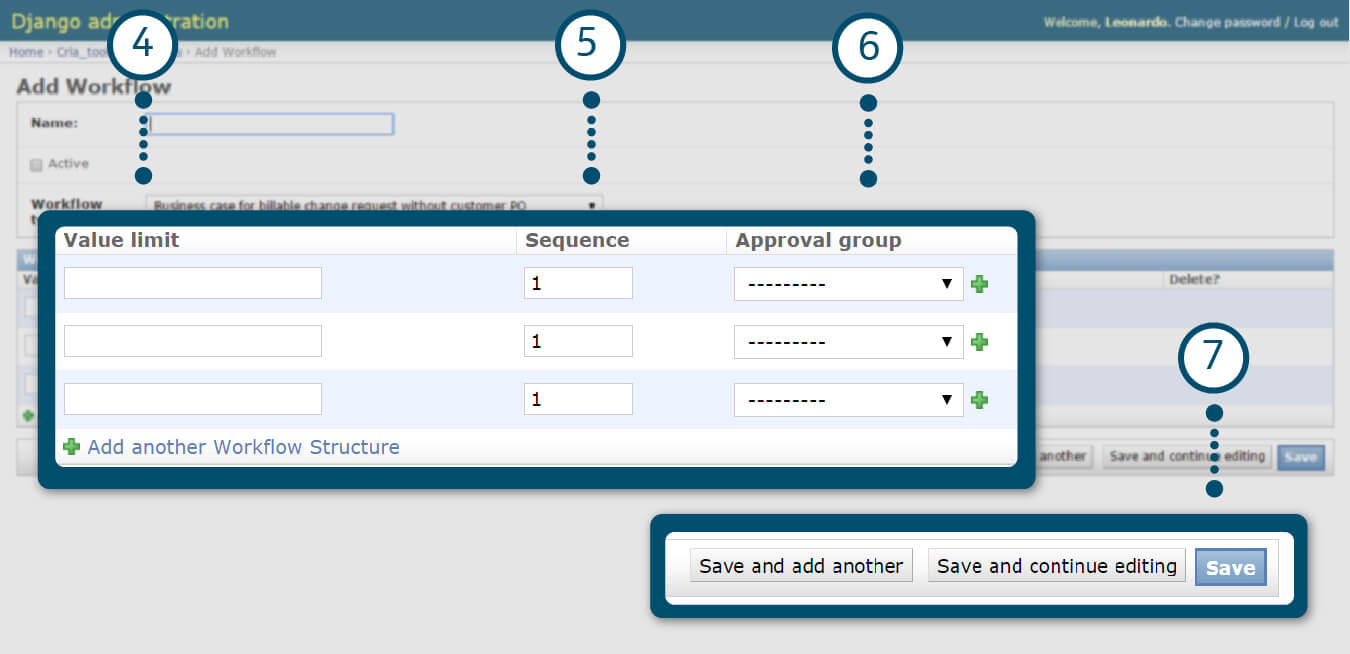Viewport: 1350px width, 654px height.
Task: Click the numbered circle marker 6
Action: coord(867,47)
